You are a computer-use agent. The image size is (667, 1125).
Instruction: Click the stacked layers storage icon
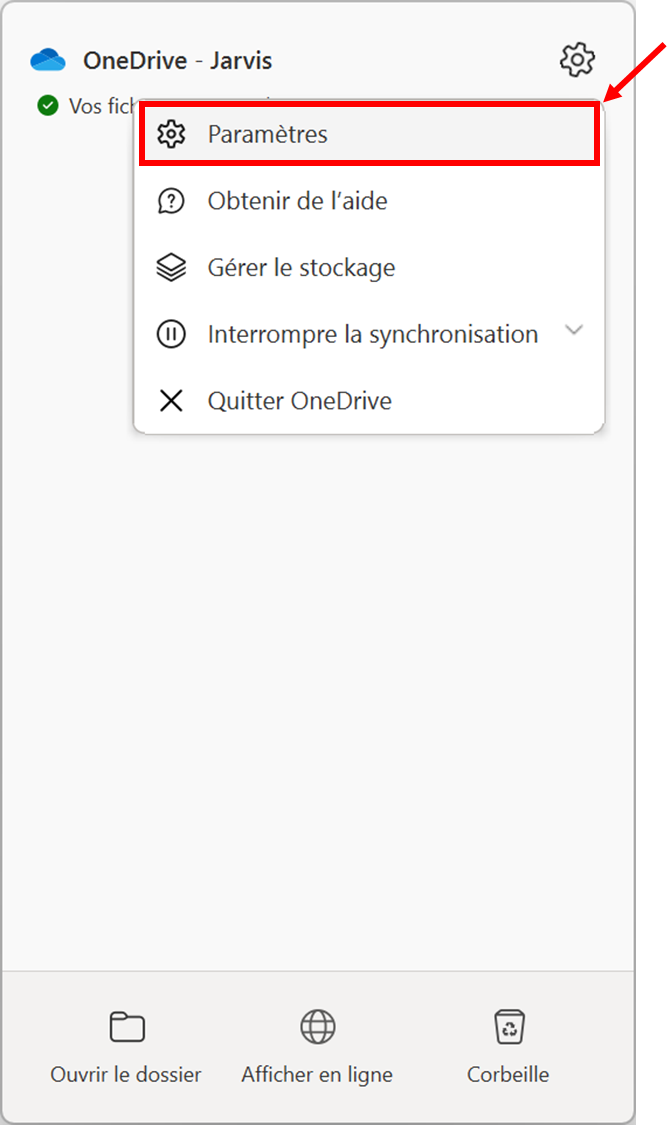[x=171, y=268]
